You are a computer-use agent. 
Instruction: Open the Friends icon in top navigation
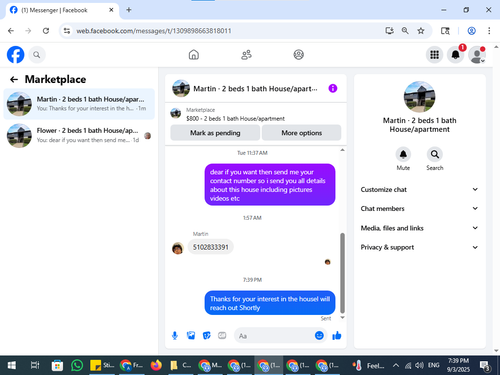click(246, 55)
